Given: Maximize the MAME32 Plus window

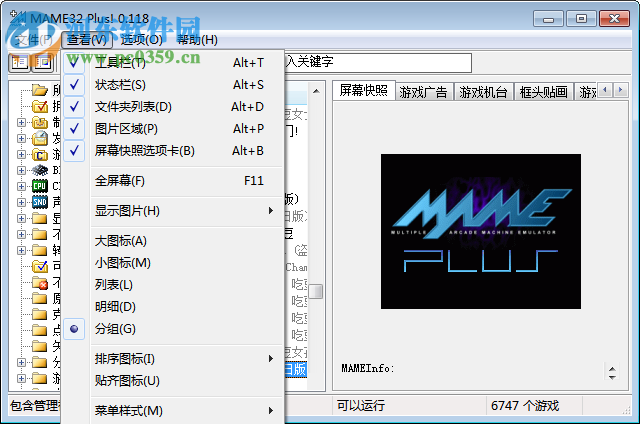Looking at the screenshot, I should tap(581, 19).
